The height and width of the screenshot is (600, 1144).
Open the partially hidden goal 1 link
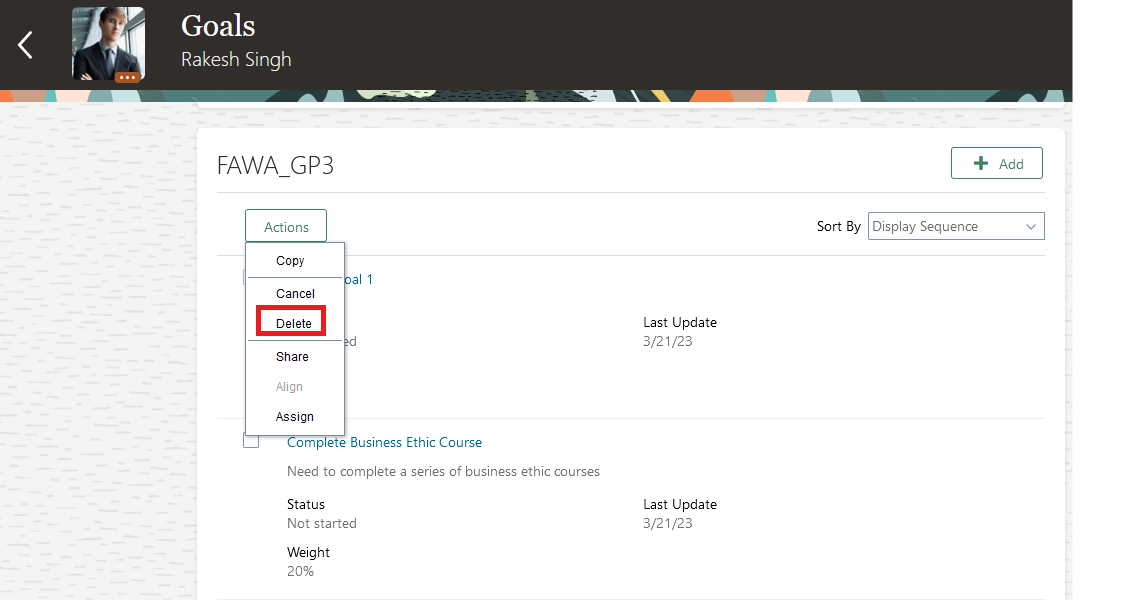(x=358, y=279)
